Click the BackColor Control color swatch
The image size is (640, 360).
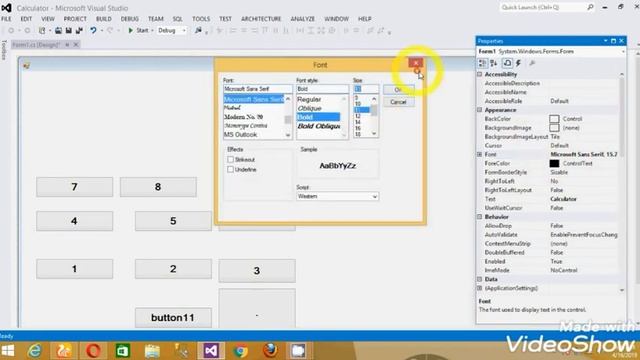554,119
